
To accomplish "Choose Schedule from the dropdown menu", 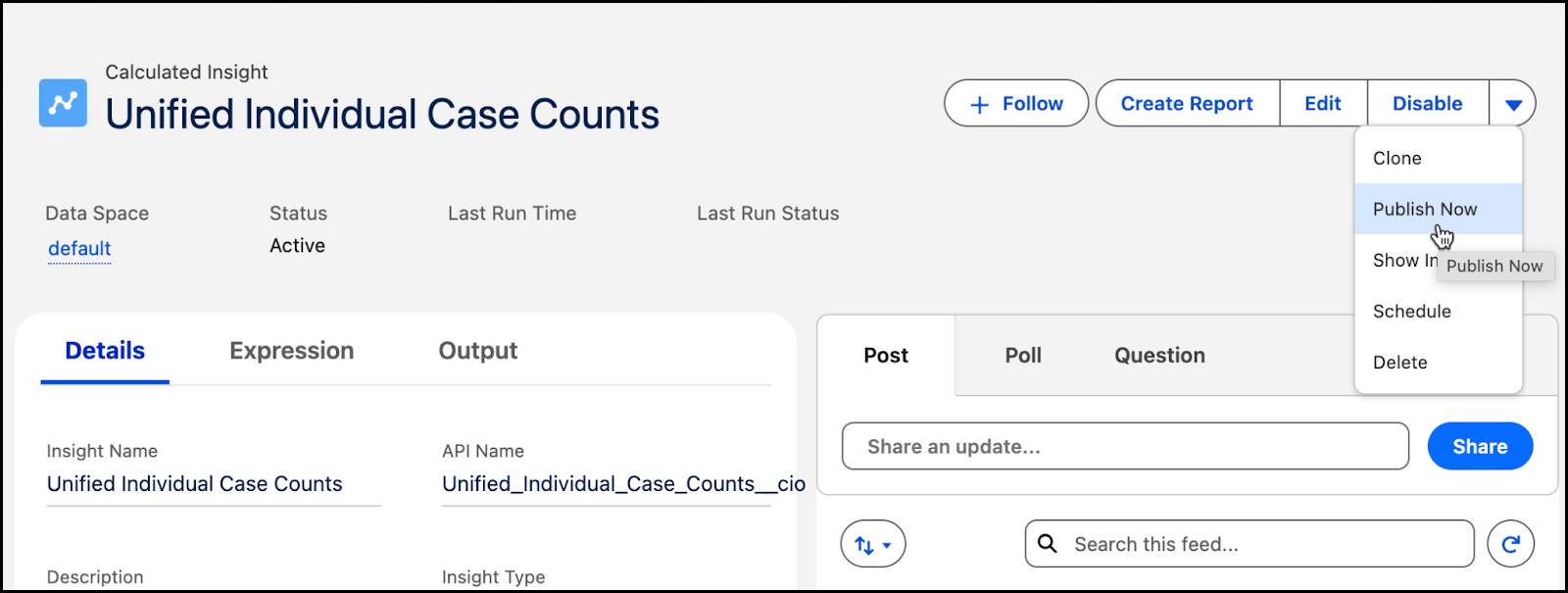I will click(x=1411, y=311).
